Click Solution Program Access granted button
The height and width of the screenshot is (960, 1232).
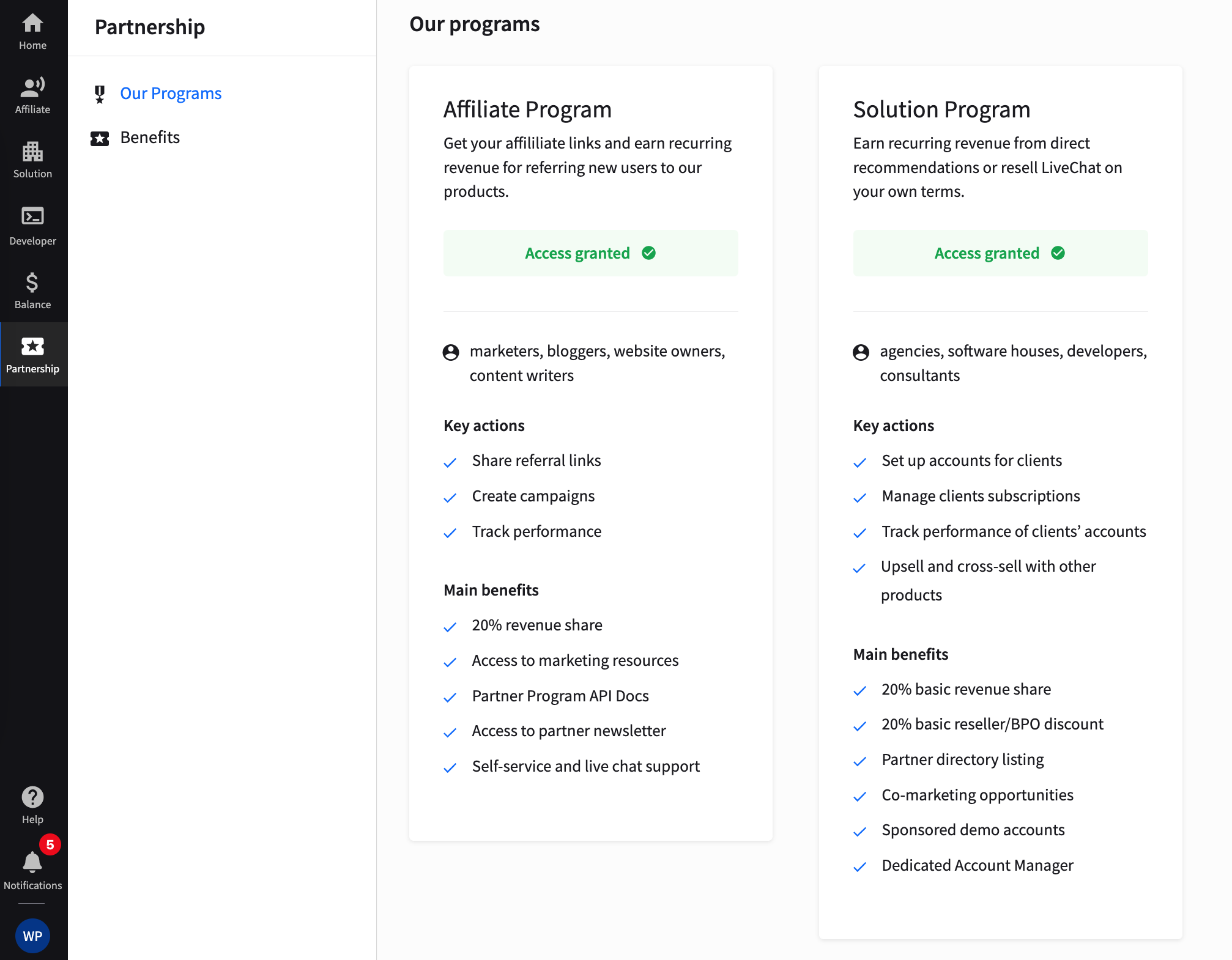(1000, 253)
